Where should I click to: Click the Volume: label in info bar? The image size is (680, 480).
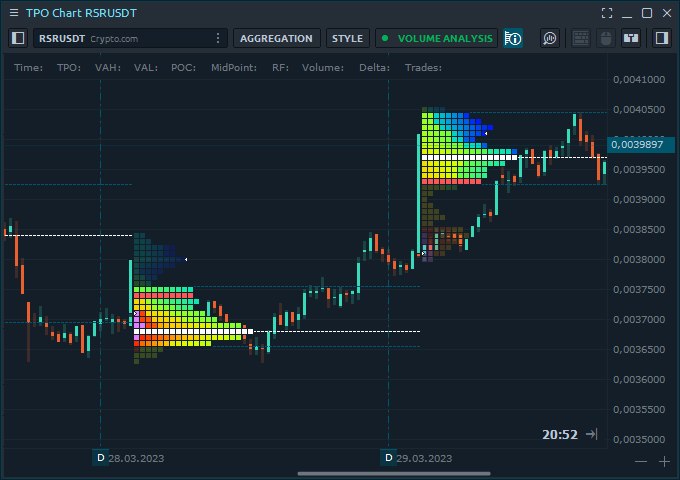323,68
